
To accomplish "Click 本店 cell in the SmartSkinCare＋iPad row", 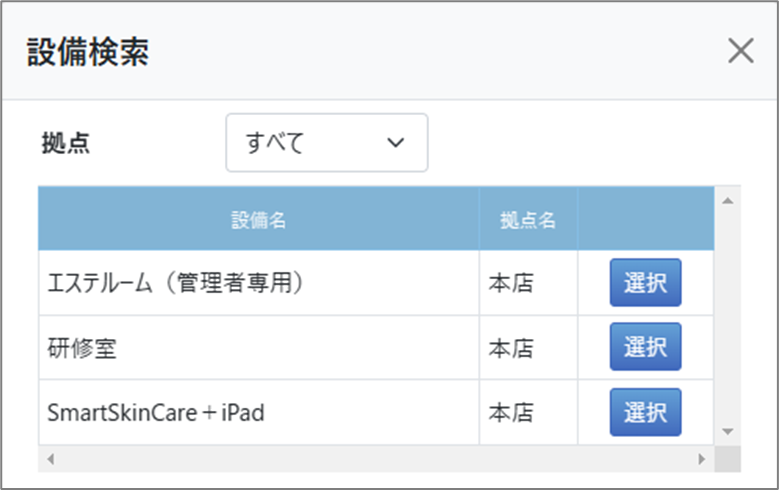I will pyautogui.click(x=511, y=412).
